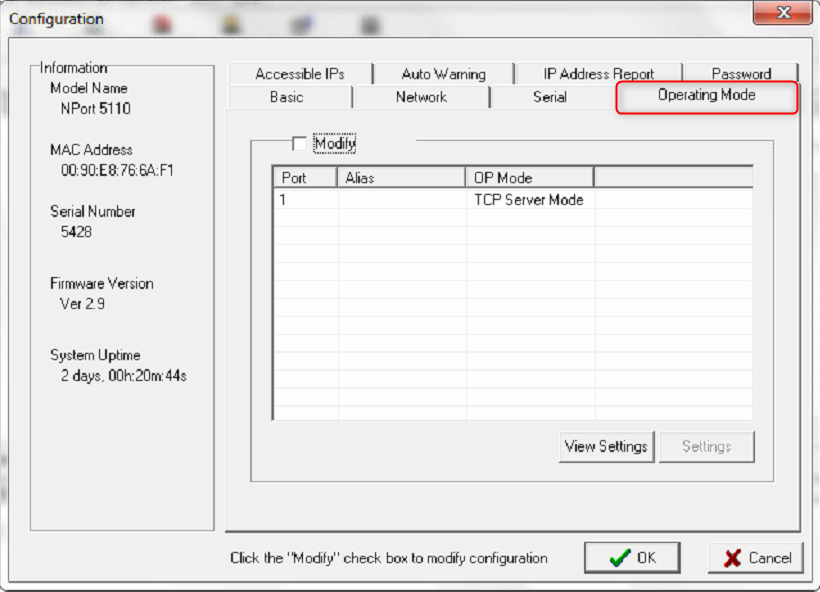Select the Serial tab
This screenshot has height=592, width=820.
point(549,97)
